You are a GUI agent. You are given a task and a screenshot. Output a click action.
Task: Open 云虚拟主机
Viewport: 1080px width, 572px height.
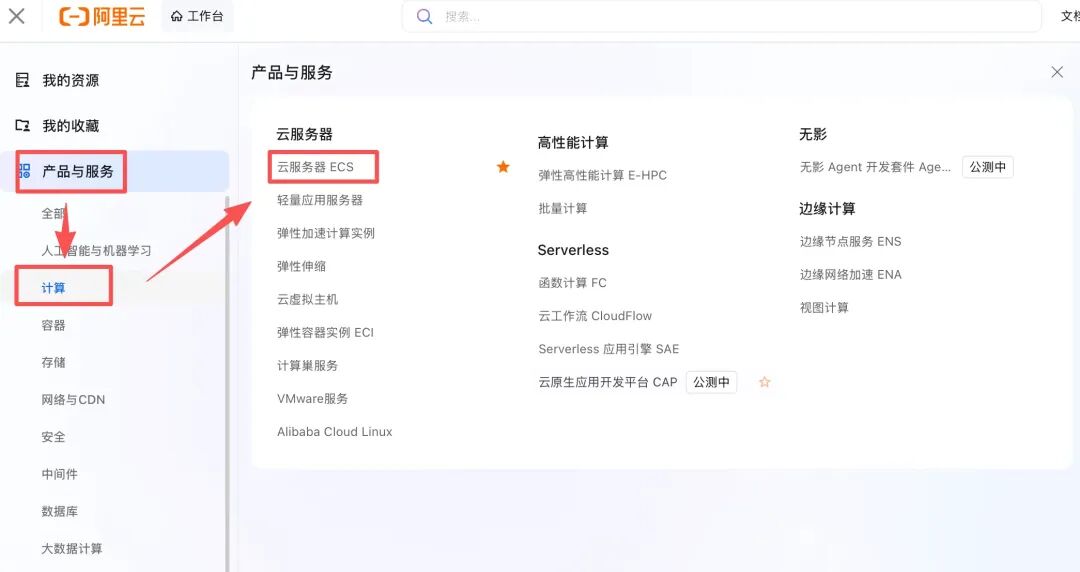[x=307, y=299]
